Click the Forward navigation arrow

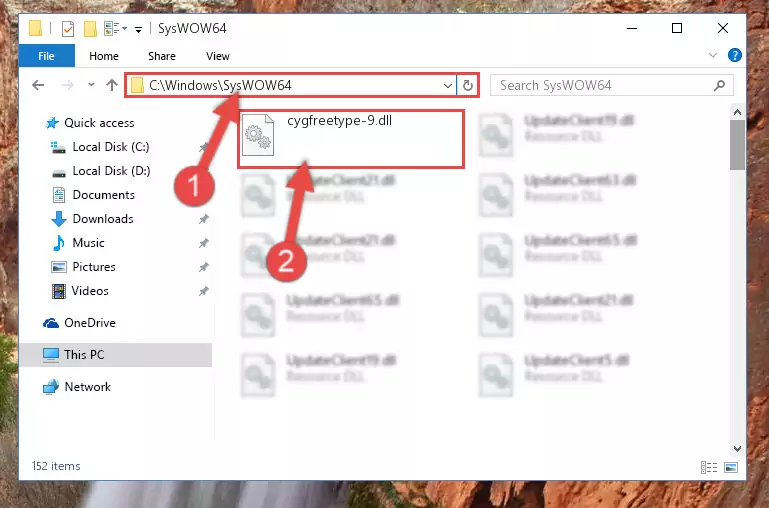tap(67, 85)
